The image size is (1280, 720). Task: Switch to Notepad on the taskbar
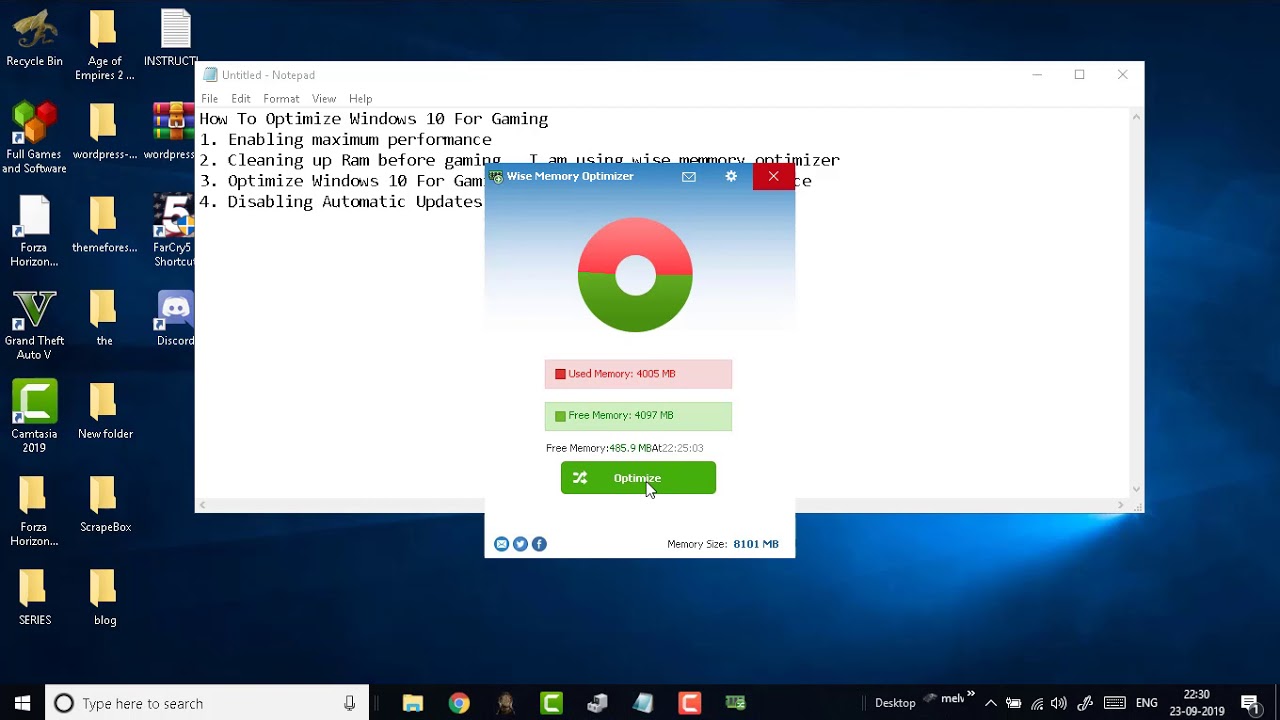click(643, 703)
